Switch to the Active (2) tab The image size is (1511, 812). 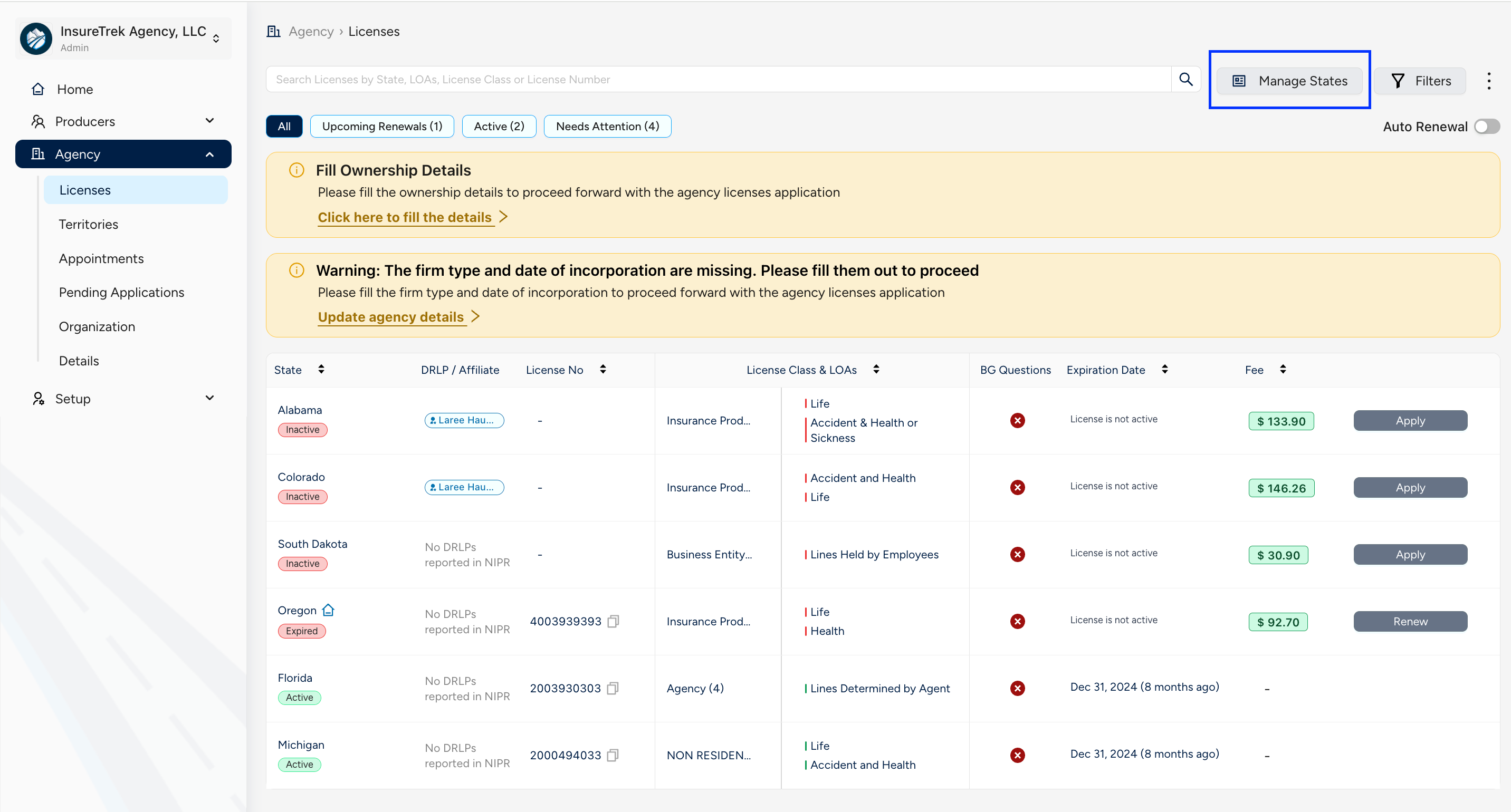coord(499,126)
